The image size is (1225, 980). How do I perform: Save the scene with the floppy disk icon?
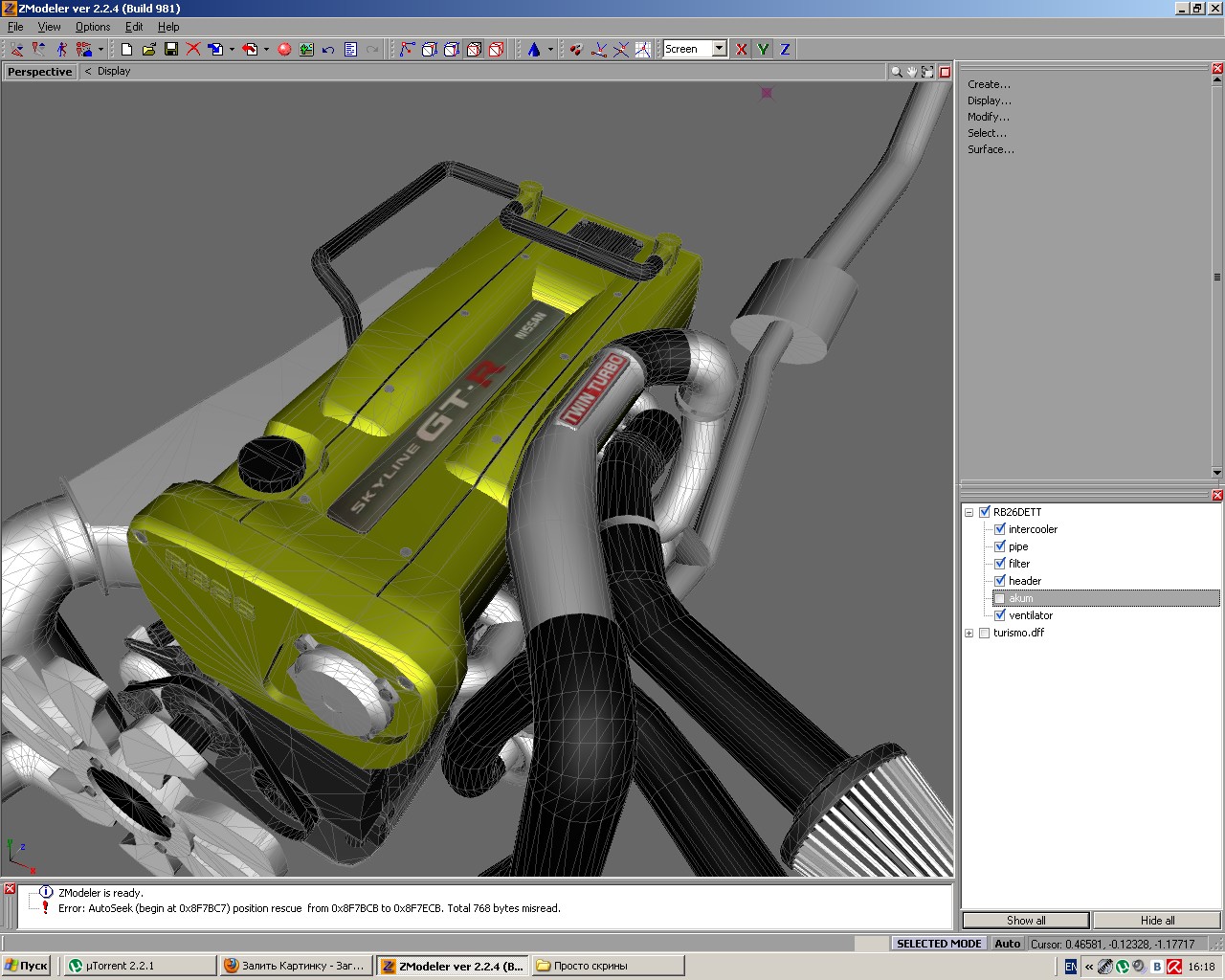(171, 49)
